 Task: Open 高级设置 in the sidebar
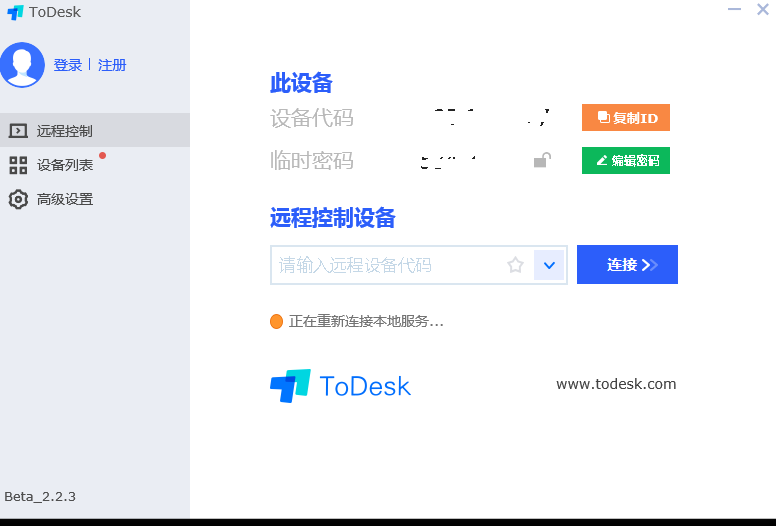tap(95, 199)
